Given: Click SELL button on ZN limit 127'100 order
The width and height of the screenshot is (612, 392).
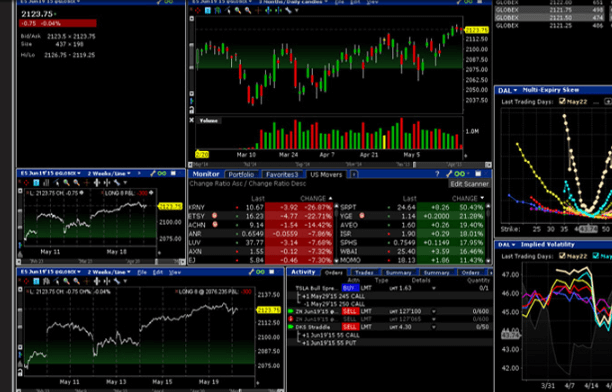Looking at the screenshot, I should coord(350,311).
